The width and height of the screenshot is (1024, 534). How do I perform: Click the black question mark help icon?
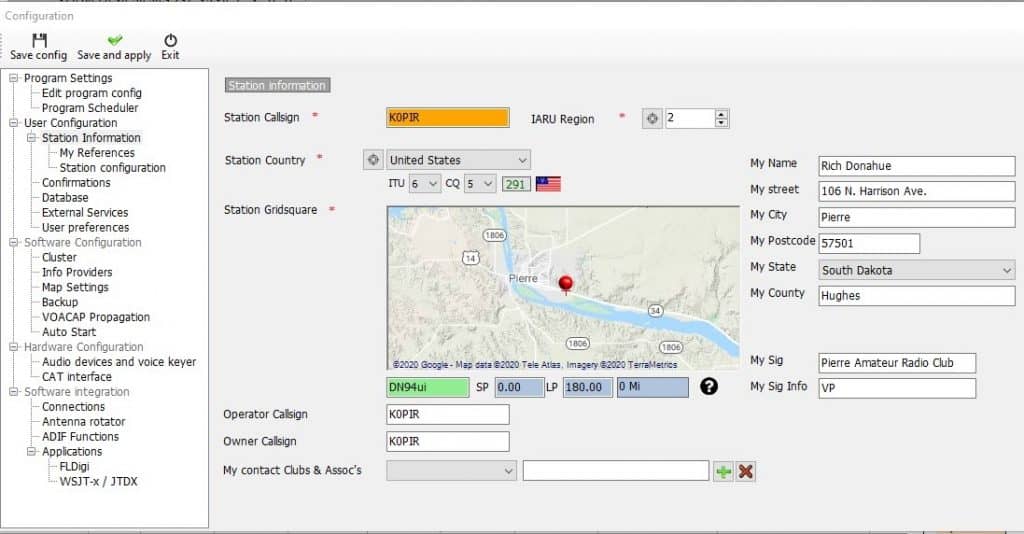click(x=709, y=387)
